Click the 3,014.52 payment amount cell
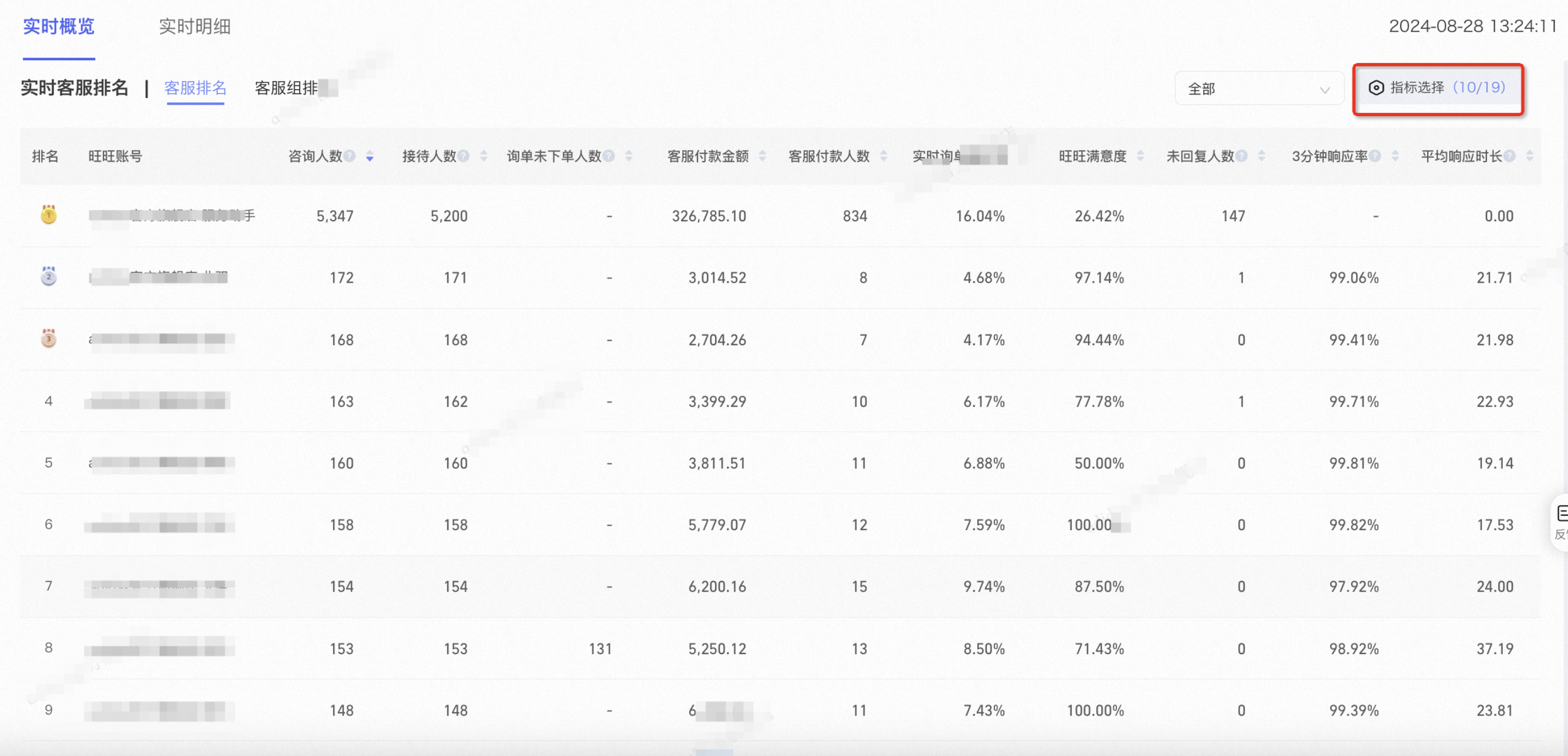1568x756 pixels. click(x=717, y=278)
